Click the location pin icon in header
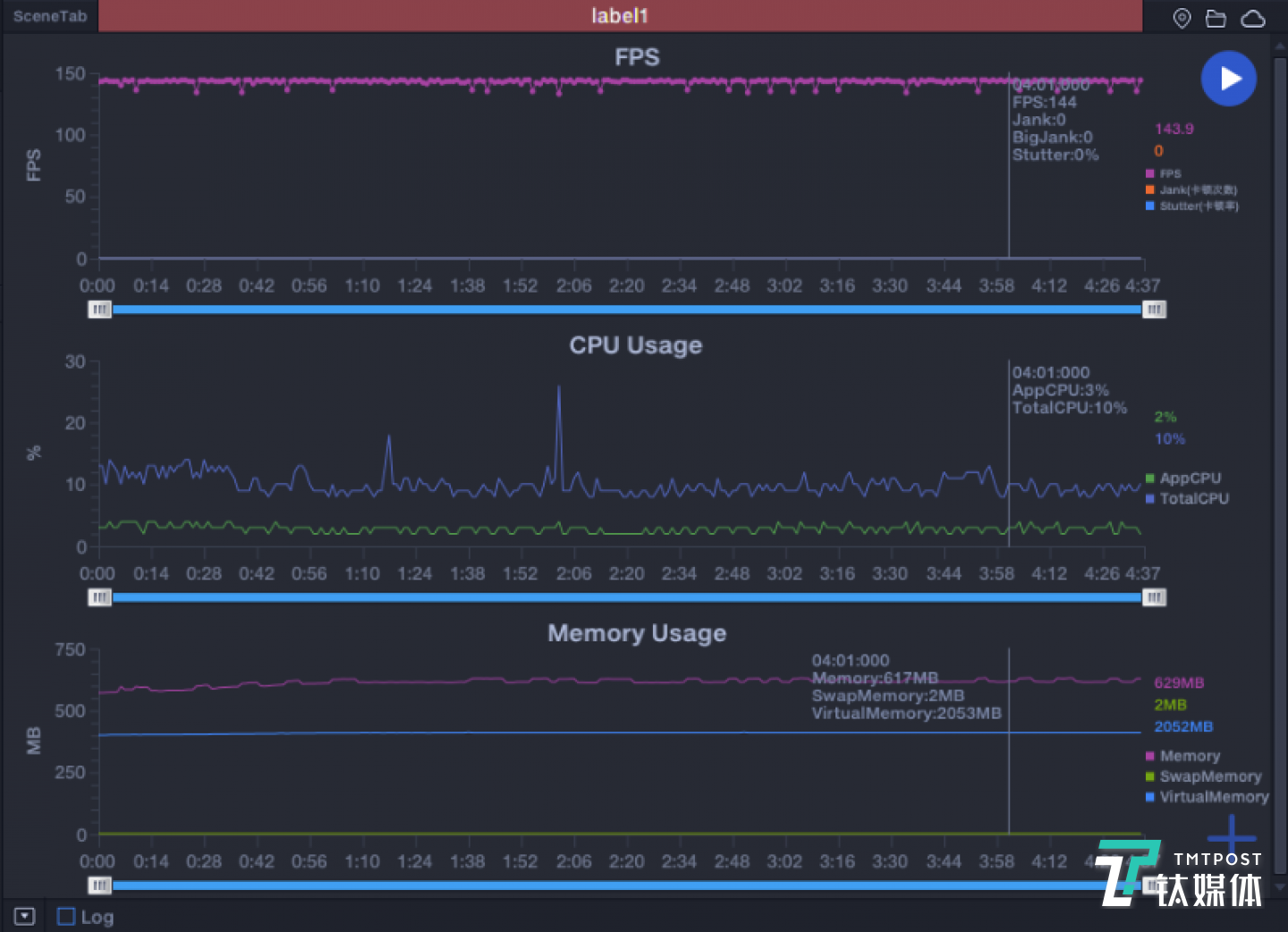This screenshot has width=1288, height=932. 1182,18
